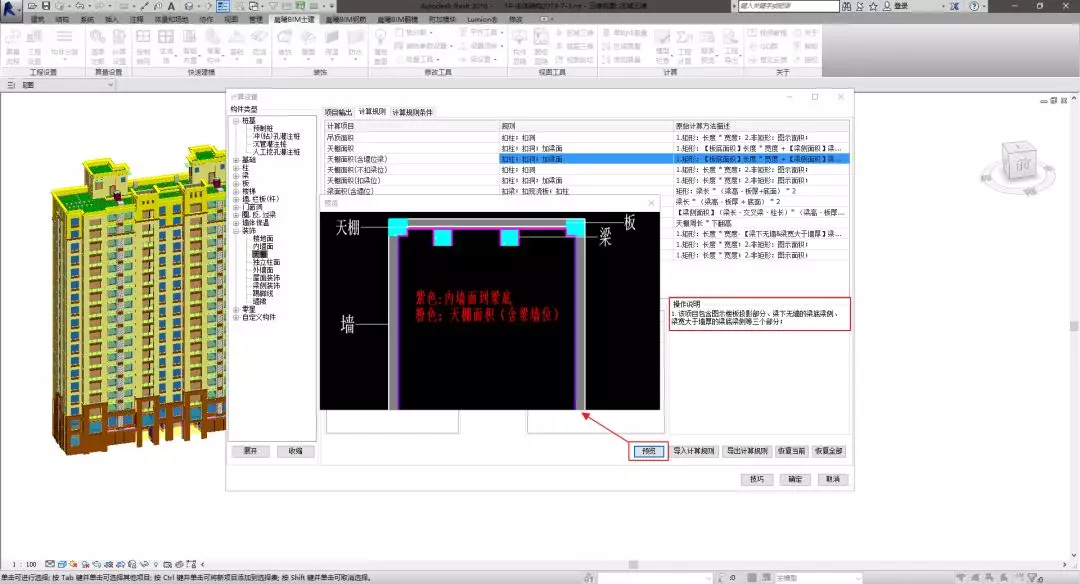Switch to the 项目输出 tab
This screenshot has width=1080, height=584.
point(339,112)
